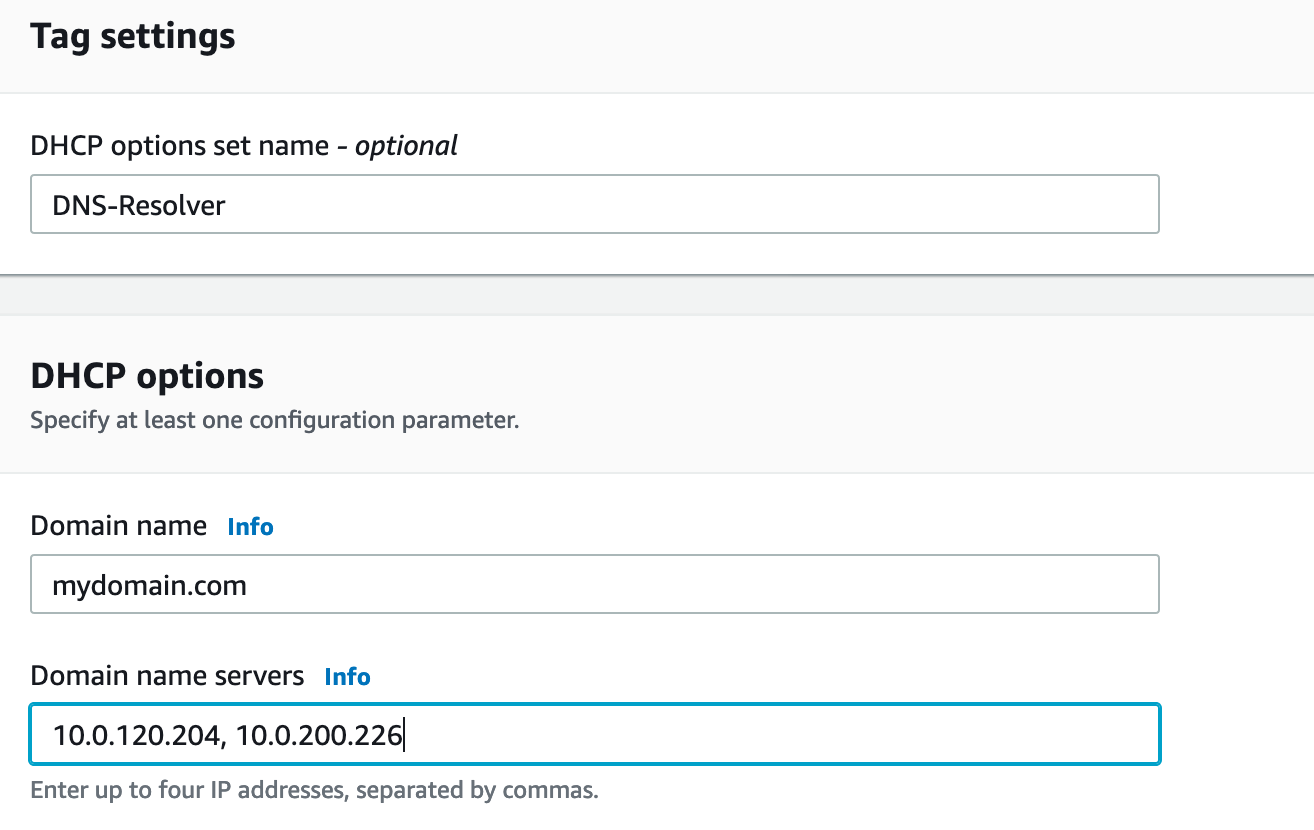
Task: Open the Info link beside Domain name
Action: 250,527
